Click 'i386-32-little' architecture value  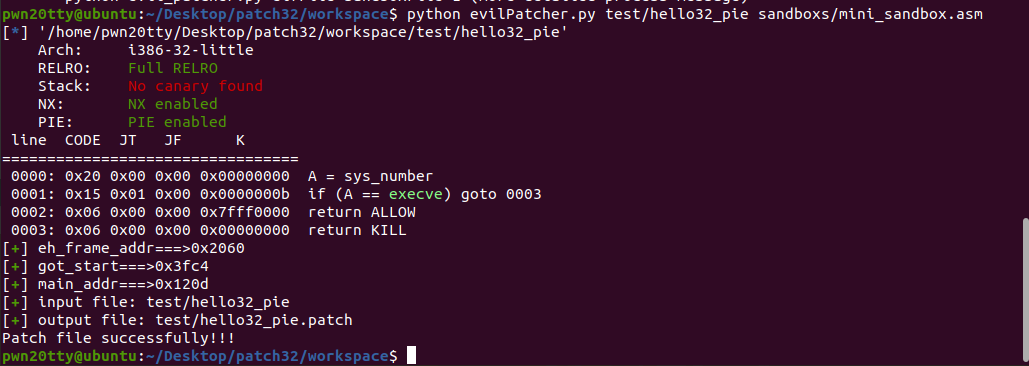[x=191, y=51]
